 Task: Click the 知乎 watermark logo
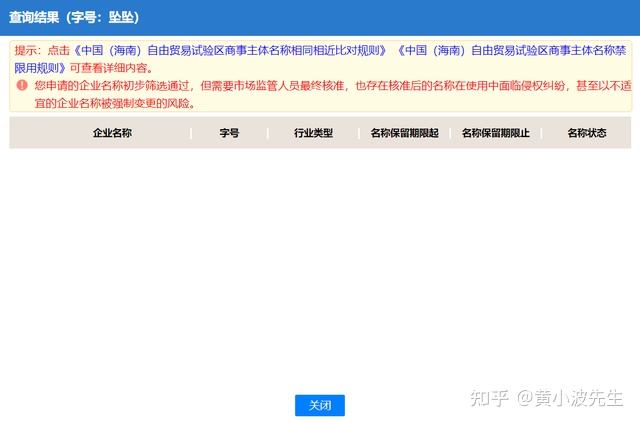pyautogui.click(x=490, y=398)
